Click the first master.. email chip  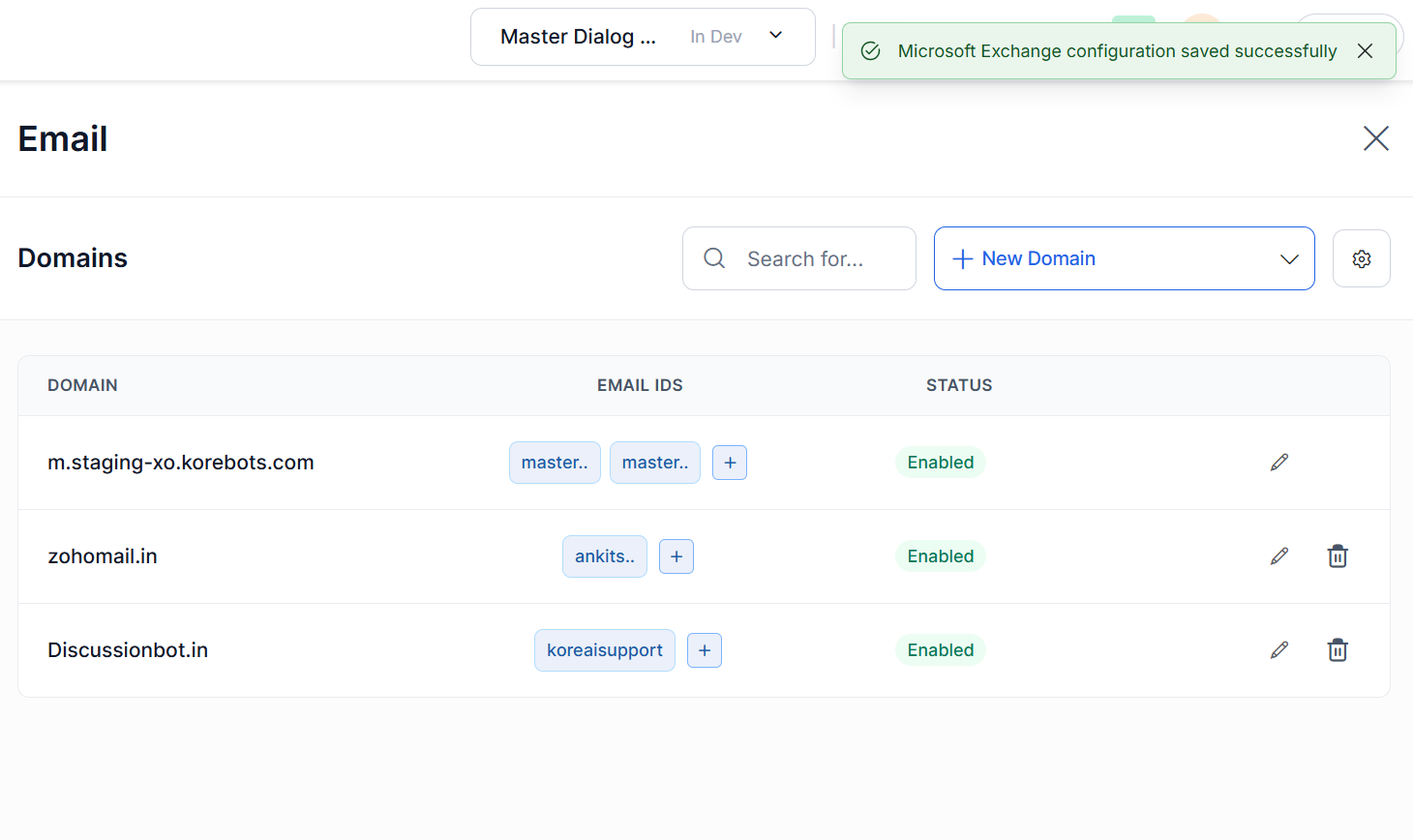tap(555, 463)
